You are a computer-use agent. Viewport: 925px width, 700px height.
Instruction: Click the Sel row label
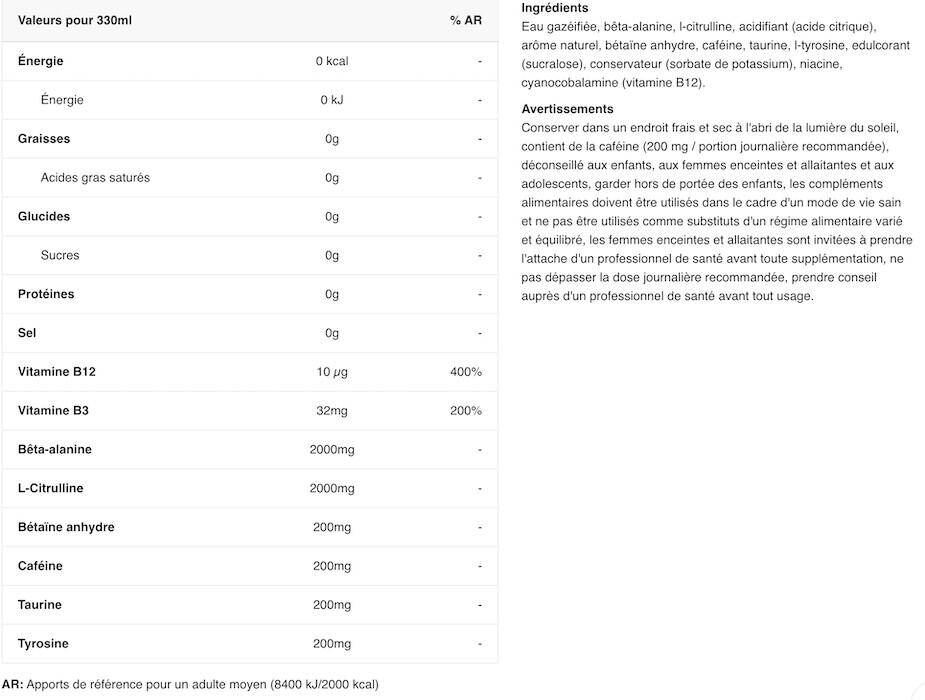click(x=27, y=333)
